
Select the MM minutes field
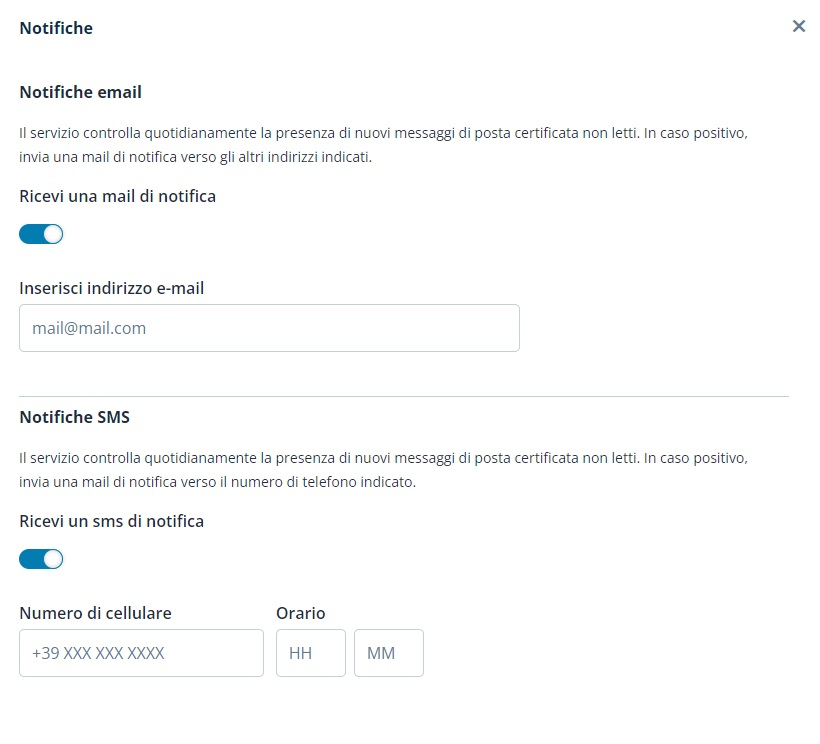(388, 653)
